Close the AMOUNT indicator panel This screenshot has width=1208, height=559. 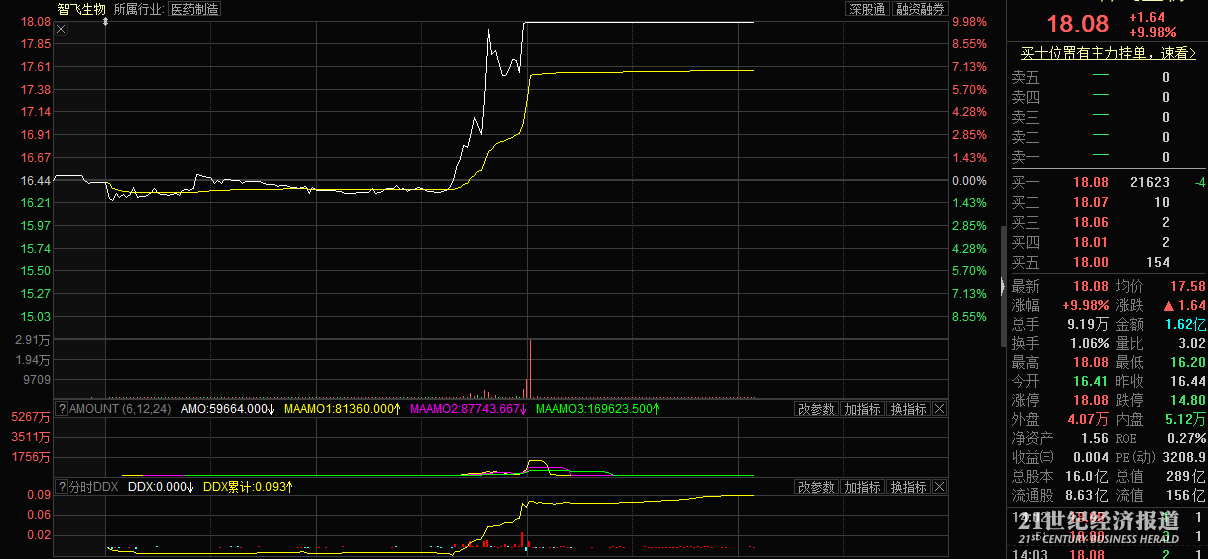[x=940, y=409]
